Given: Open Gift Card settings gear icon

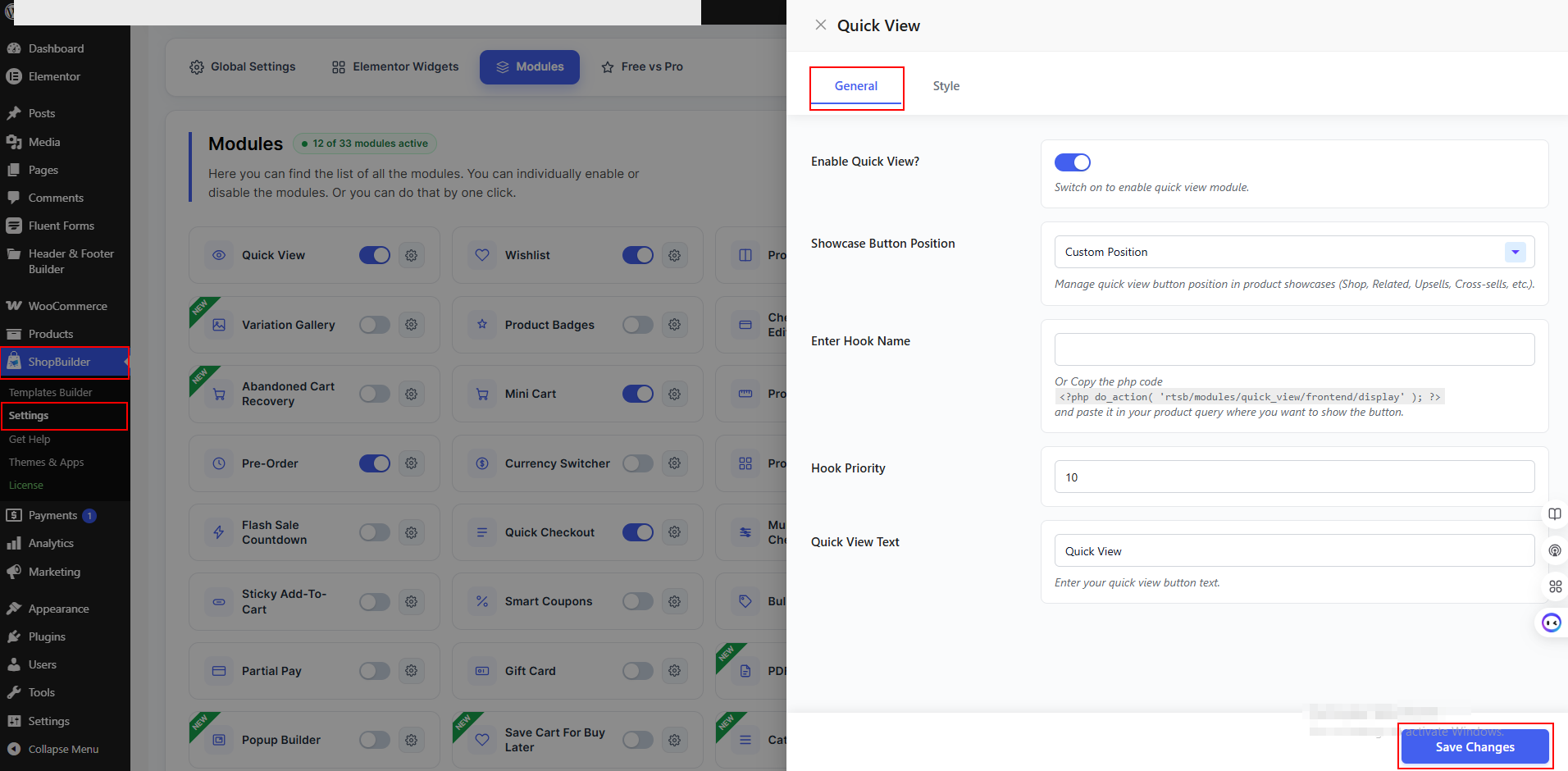Looking at the screenshot, I should tap(674, 671).
